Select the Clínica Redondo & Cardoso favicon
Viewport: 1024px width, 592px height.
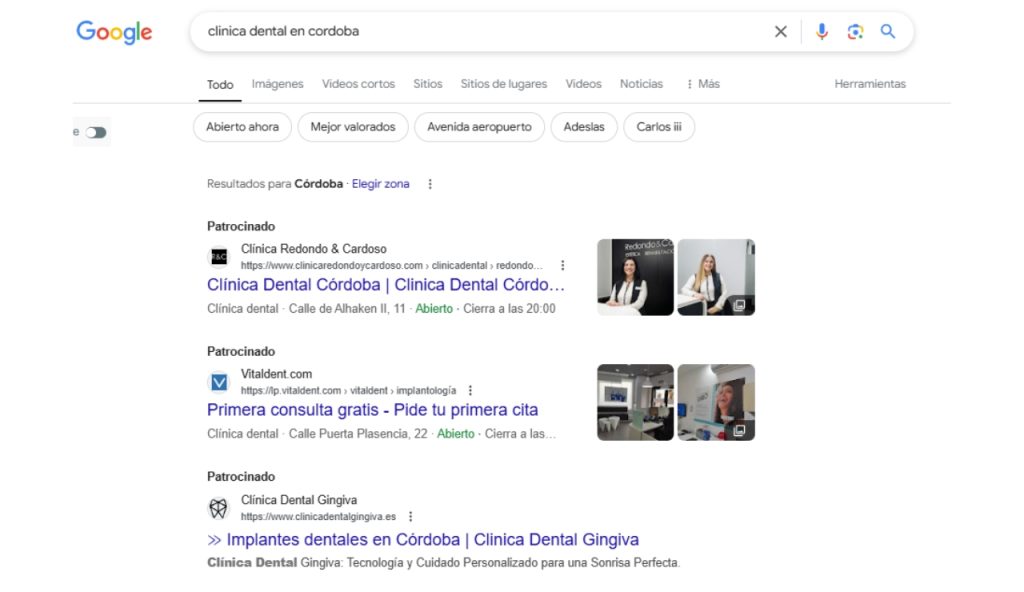[219, 256]
